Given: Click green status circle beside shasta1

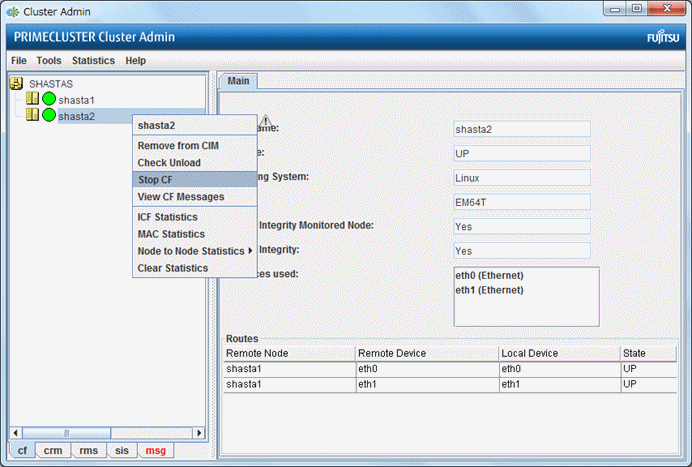Looking at the screenshot, I should 48,100.
